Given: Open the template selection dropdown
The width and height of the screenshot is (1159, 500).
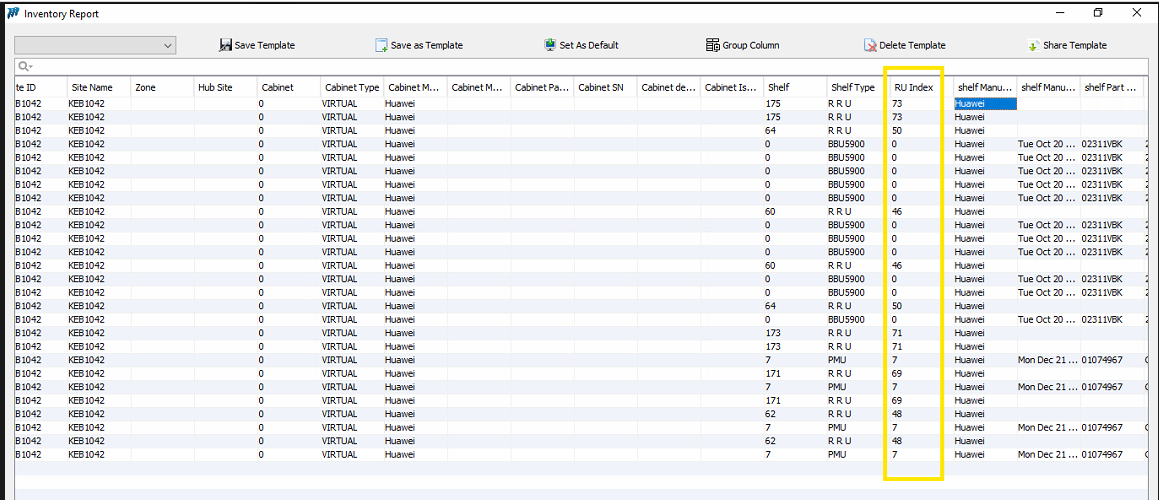Looking at the screenshot, I should click(x=167, y=45).
